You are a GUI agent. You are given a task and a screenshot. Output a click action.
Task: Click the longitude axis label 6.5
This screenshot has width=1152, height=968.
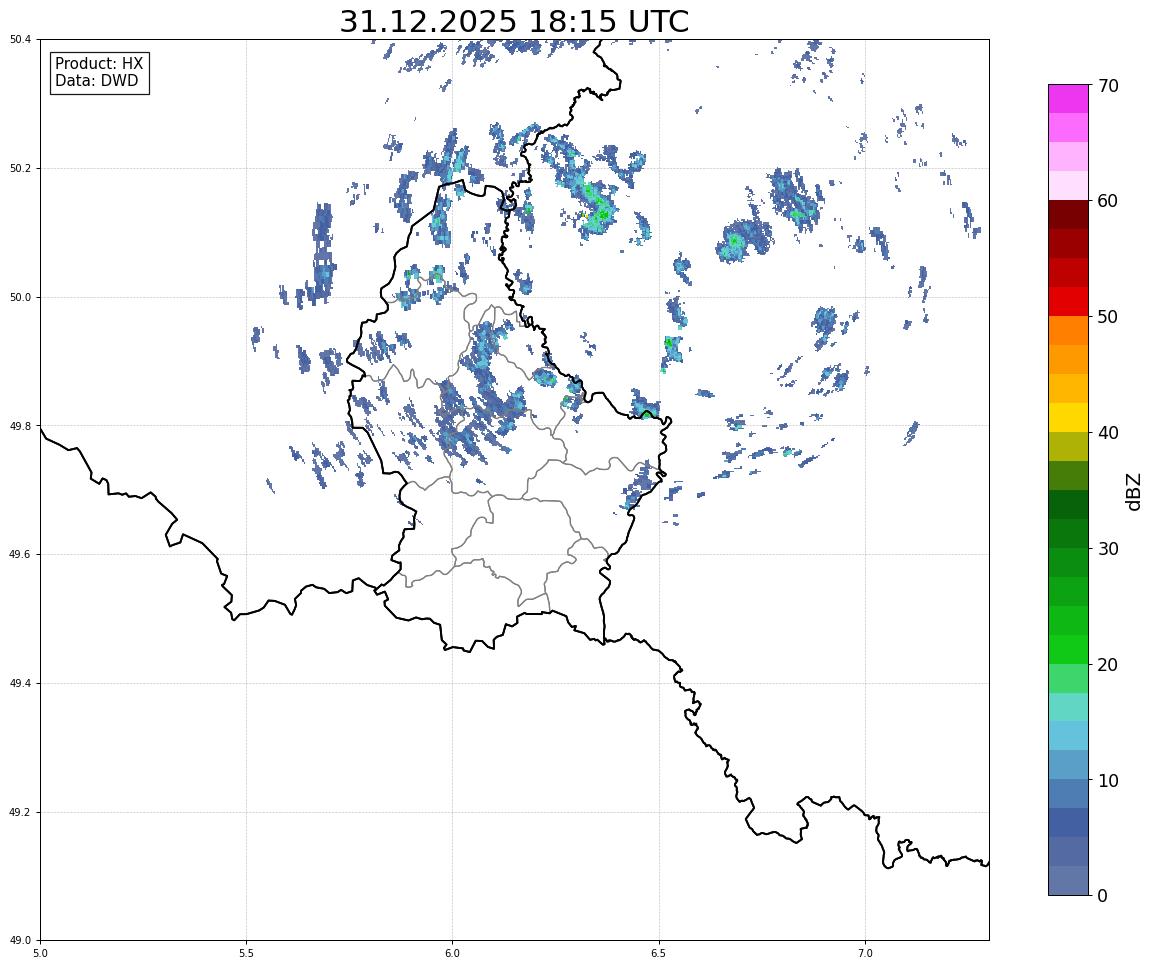659,953
